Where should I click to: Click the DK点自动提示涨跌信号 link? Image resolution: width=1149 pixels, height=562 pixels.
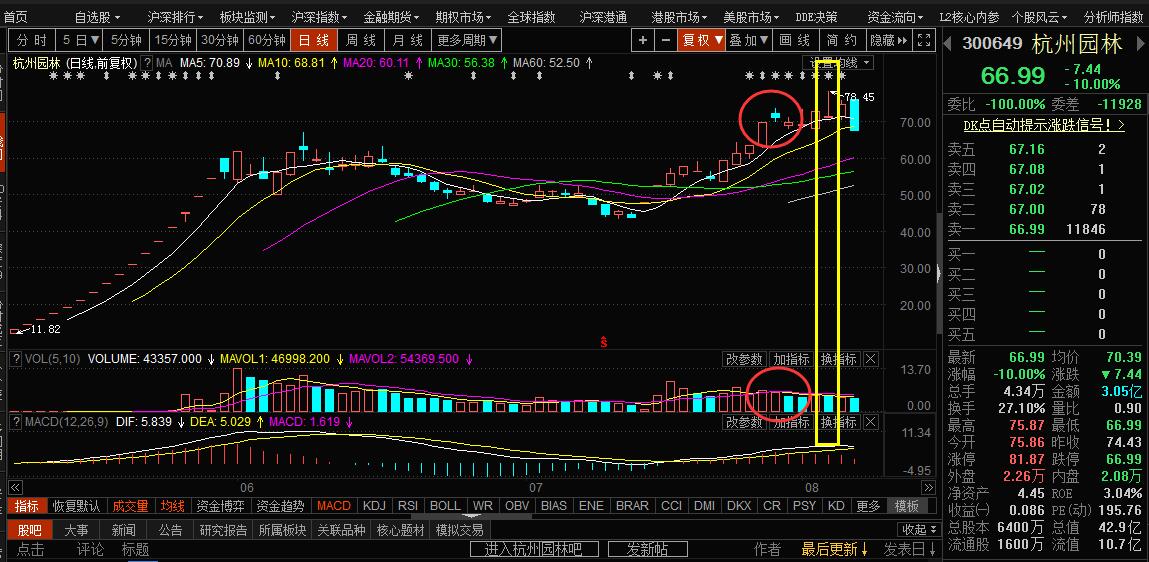1043,125
